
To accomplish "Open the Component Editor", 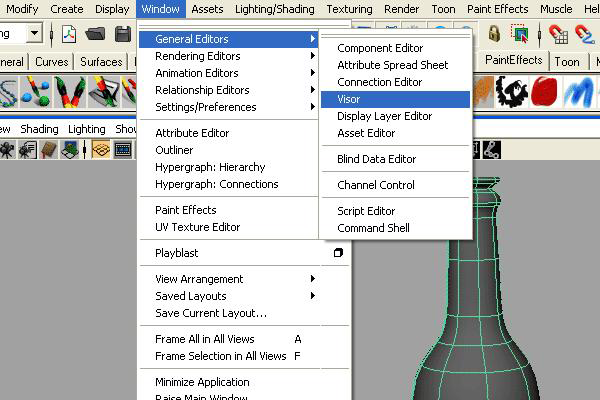I will tap(395, 48).
